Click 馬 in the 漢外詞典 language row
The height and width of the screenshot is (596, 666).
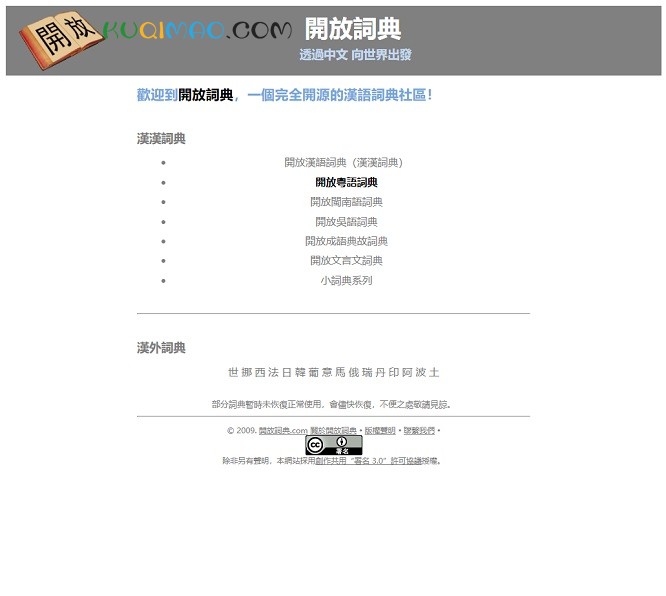coord(340,373)
